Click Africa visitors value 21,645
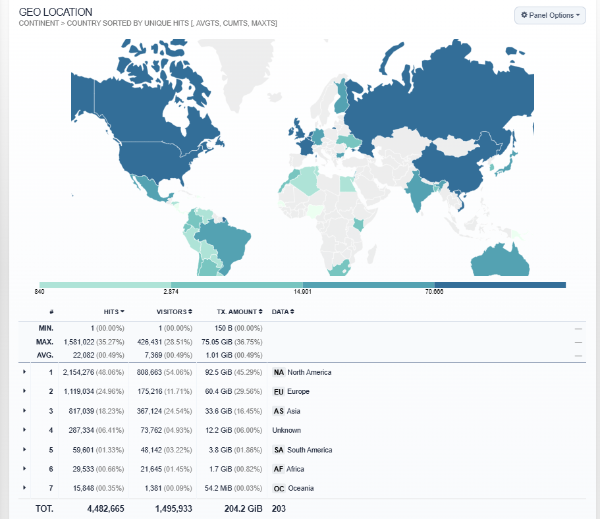Screen dimensions: 600x519 tap(151, 469)
